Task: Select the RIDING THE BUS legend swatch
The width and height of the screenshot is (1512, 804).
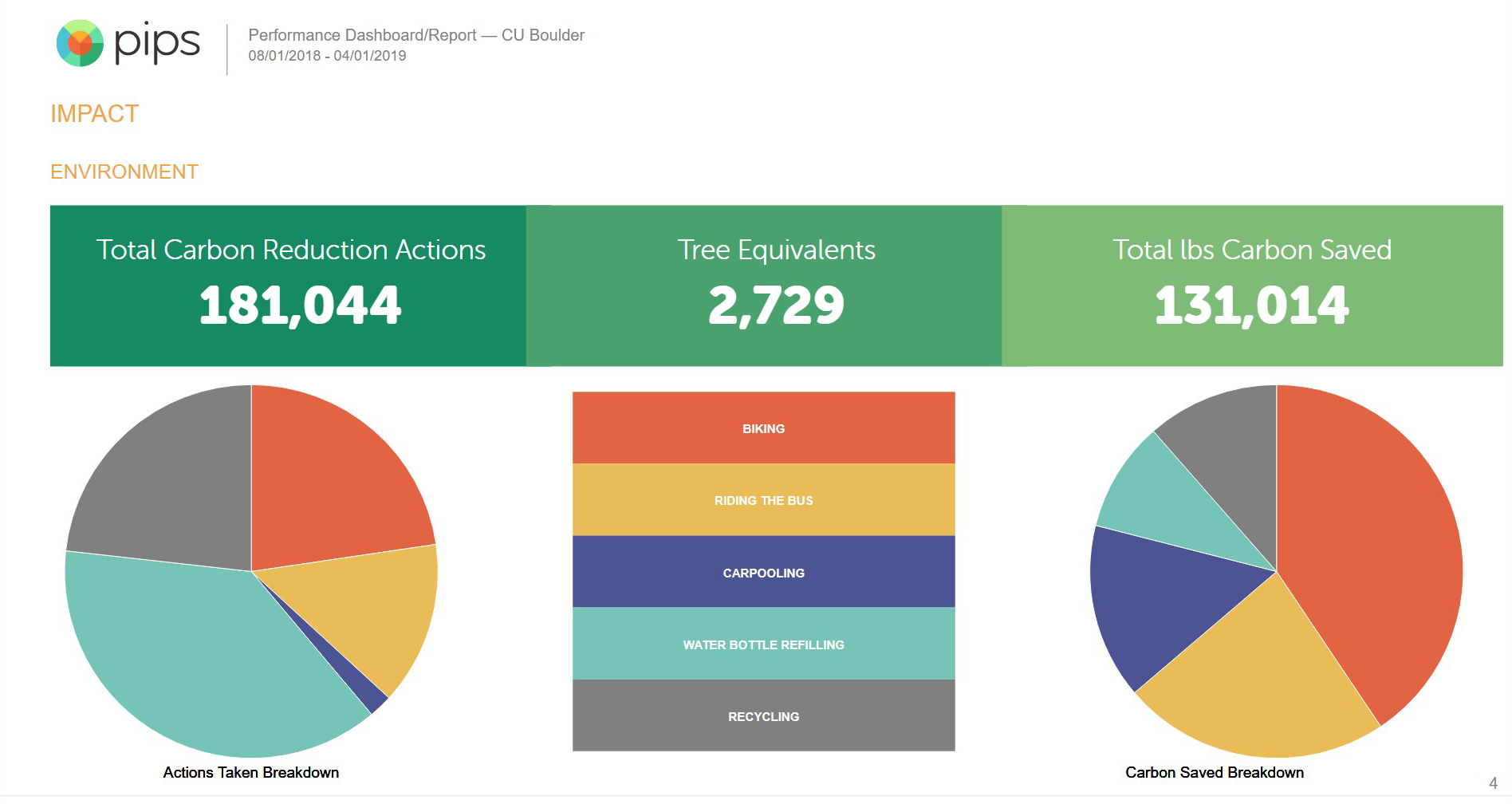Action: tap(763, 500)
